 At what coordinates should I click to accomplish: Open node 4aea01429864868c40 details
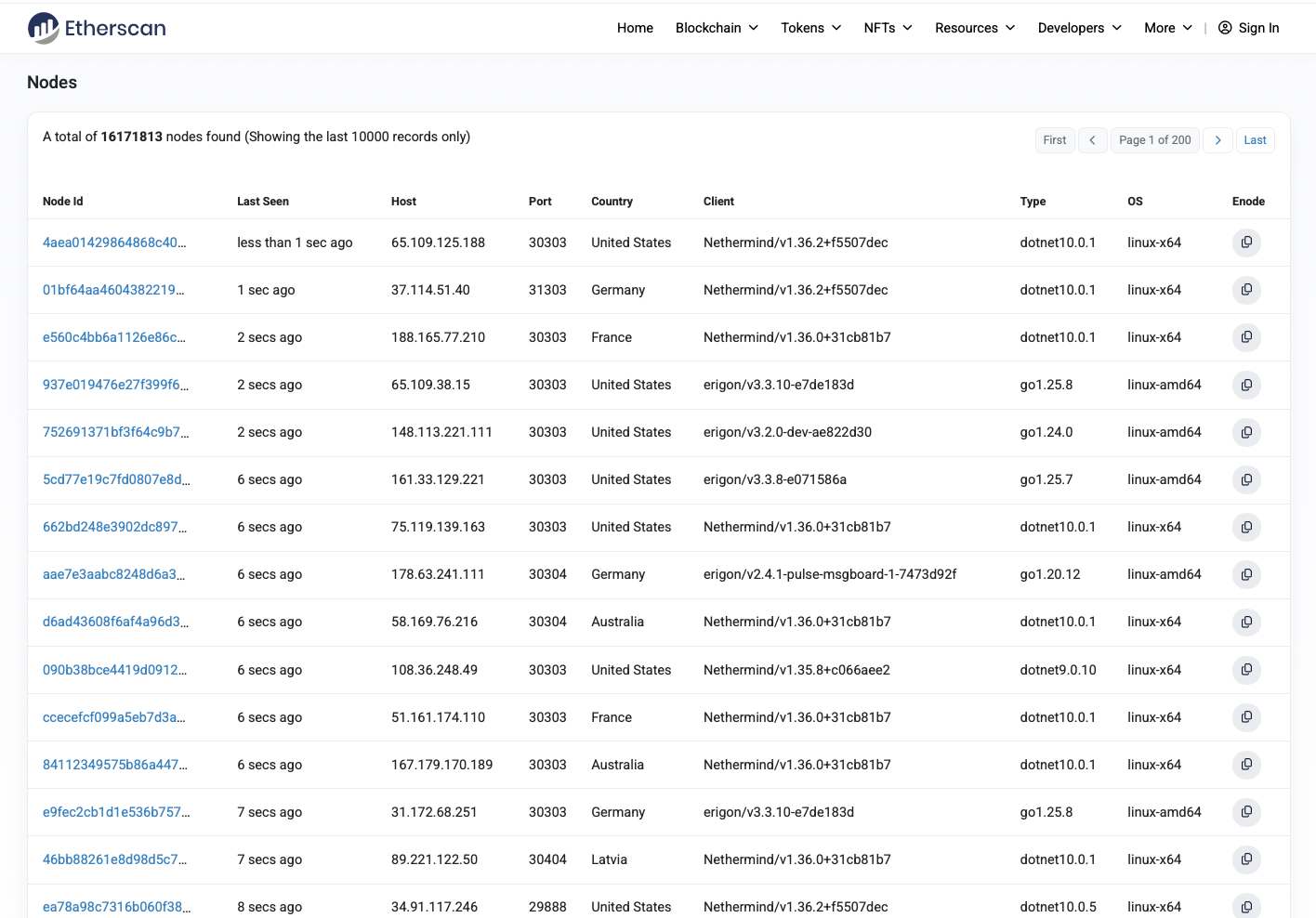[114, 243]
